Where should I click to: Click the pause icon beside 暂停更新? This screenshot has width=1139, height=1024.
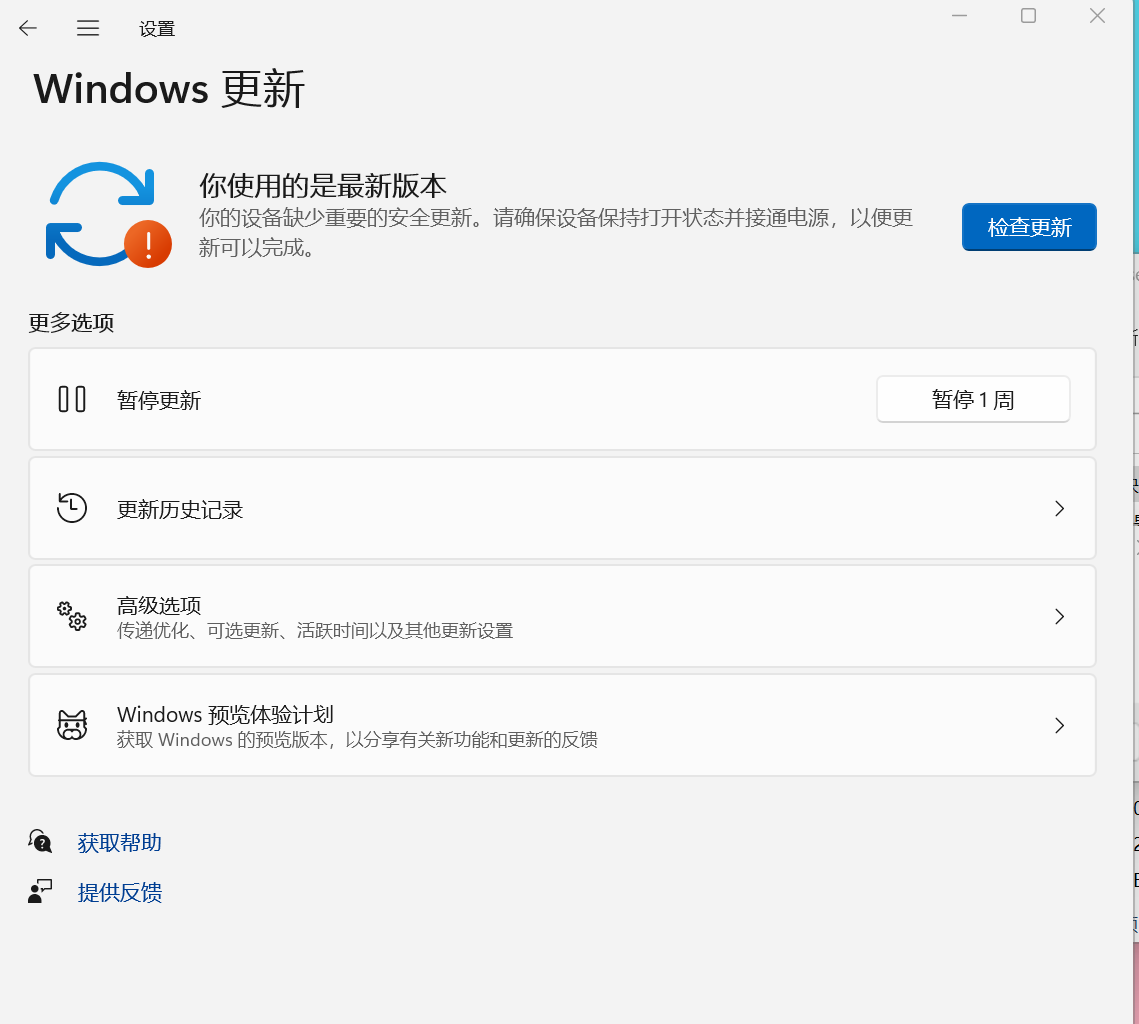tap(72, 399)
